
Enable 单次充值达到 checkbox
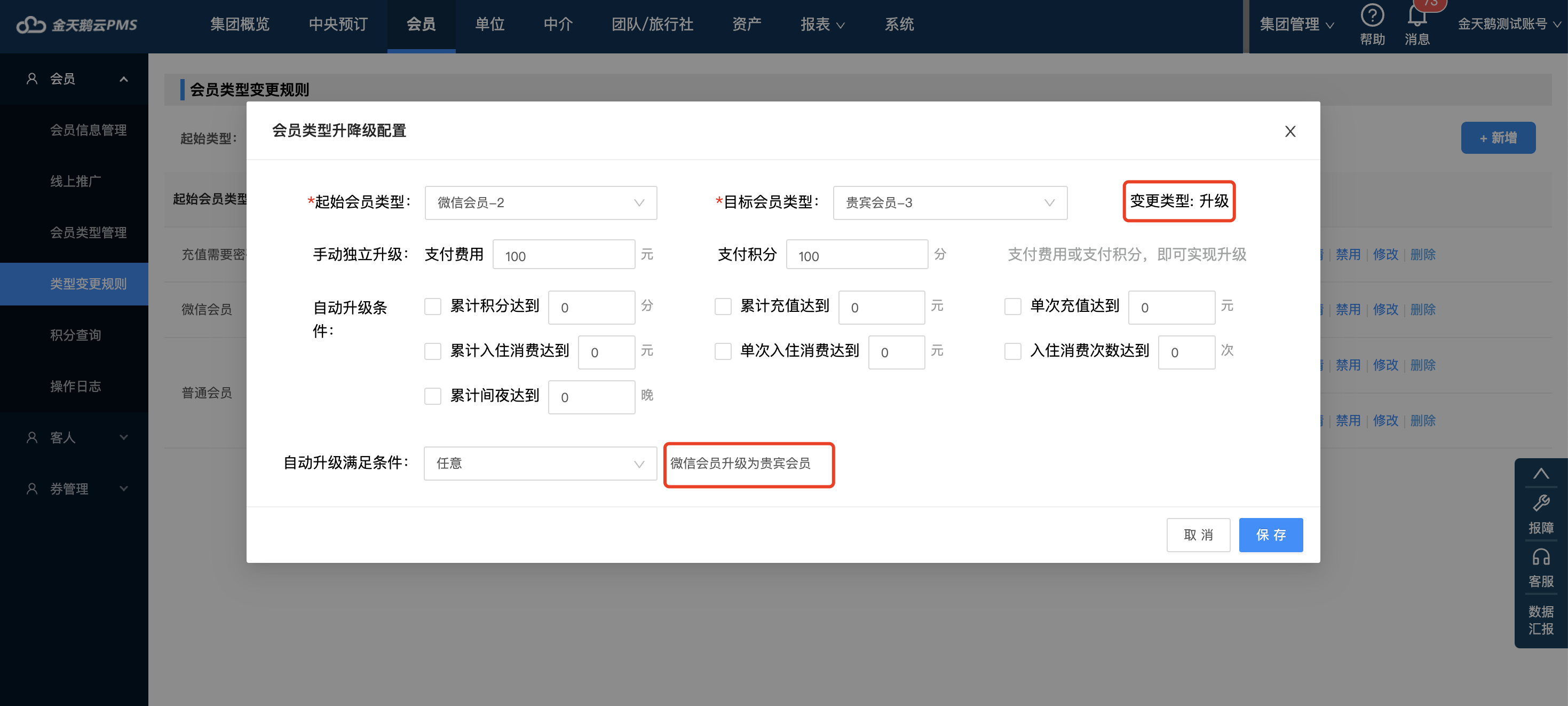(x=1012, y=307)
